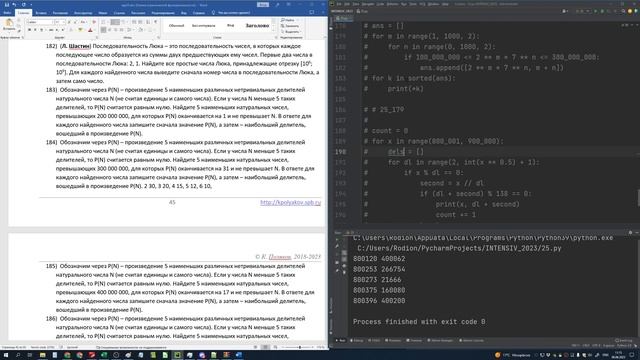Open File Explorer from the taskbar
Image resolution: width=640 pixels, height=360 pixels.
(42, 355)
